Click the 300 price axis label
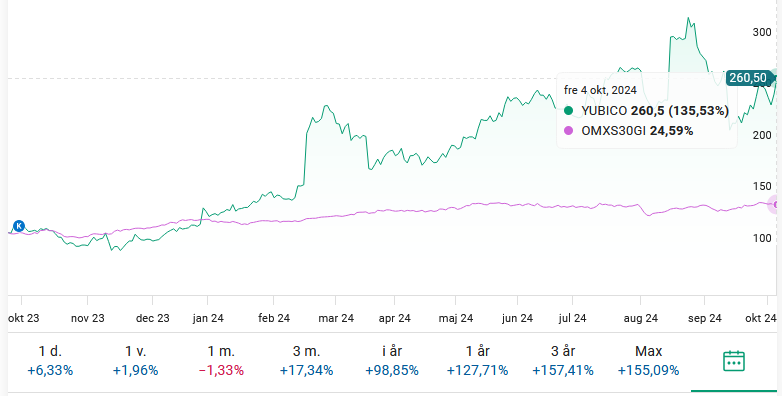The height and width of the screenshot is (396, 782). [762, 32]
